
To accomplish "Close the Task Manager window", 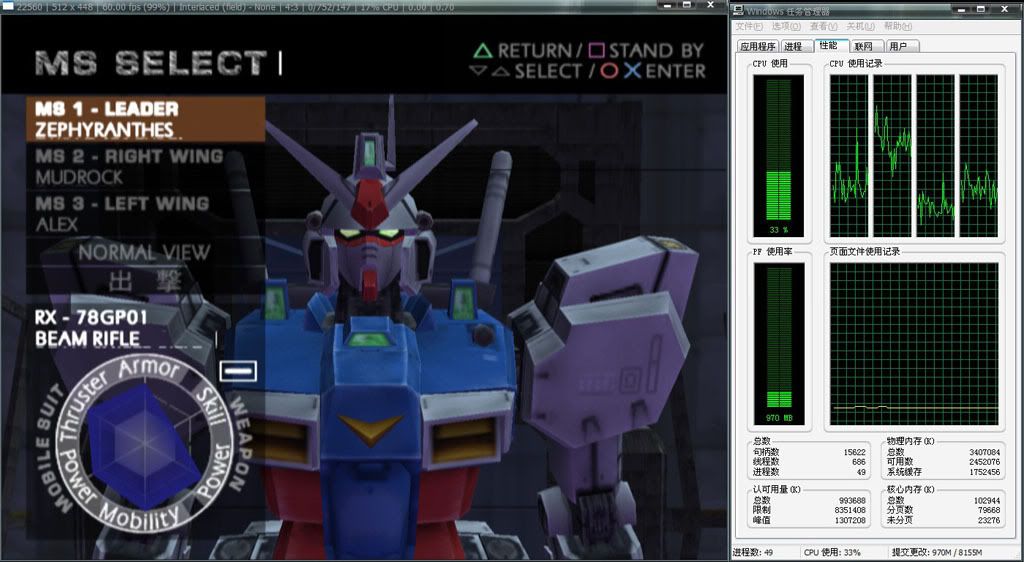I will pyautogui.click(x=1004, y=8).
